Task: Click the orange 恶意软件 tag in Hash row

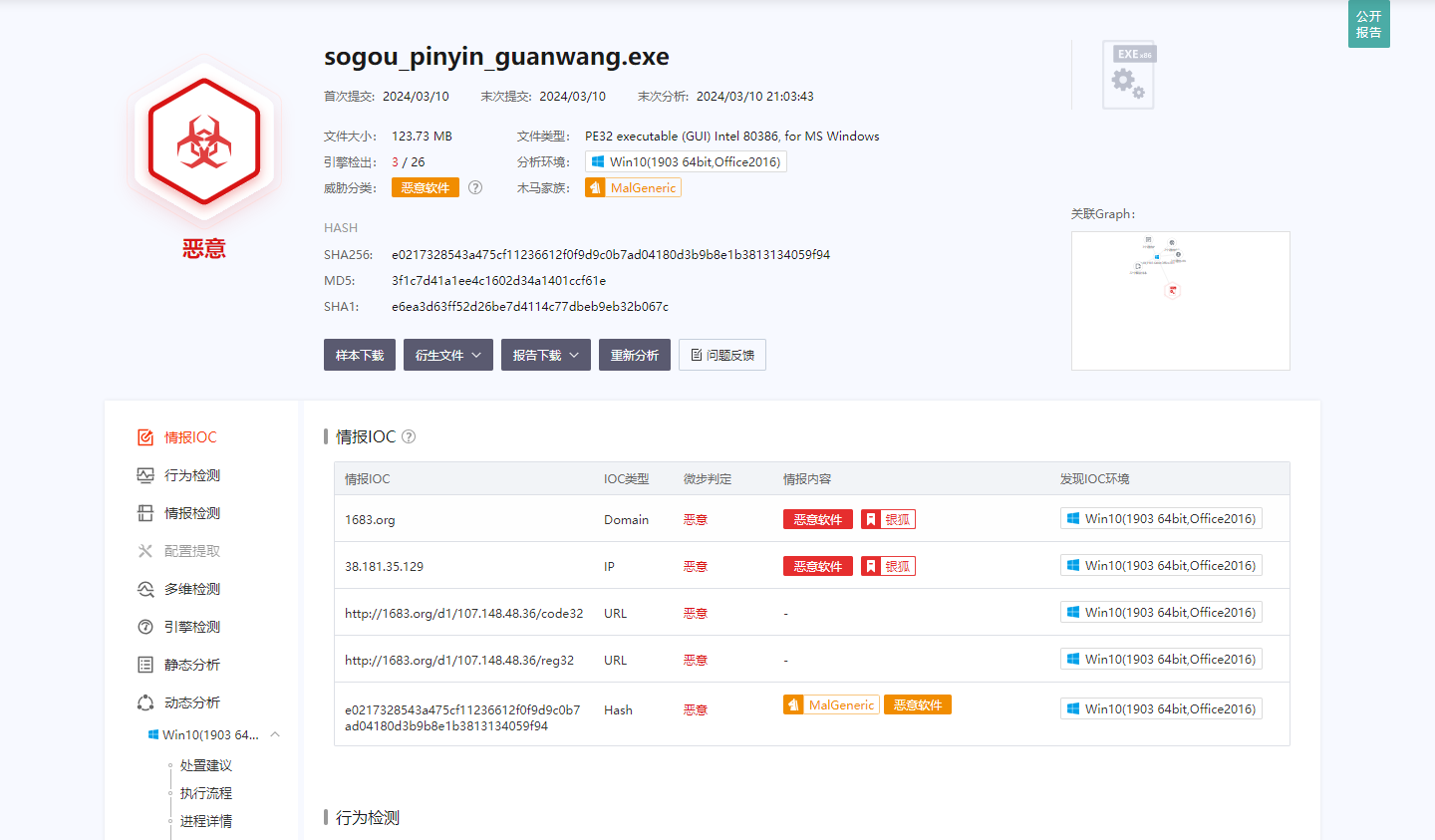Action: click(918, 704)
